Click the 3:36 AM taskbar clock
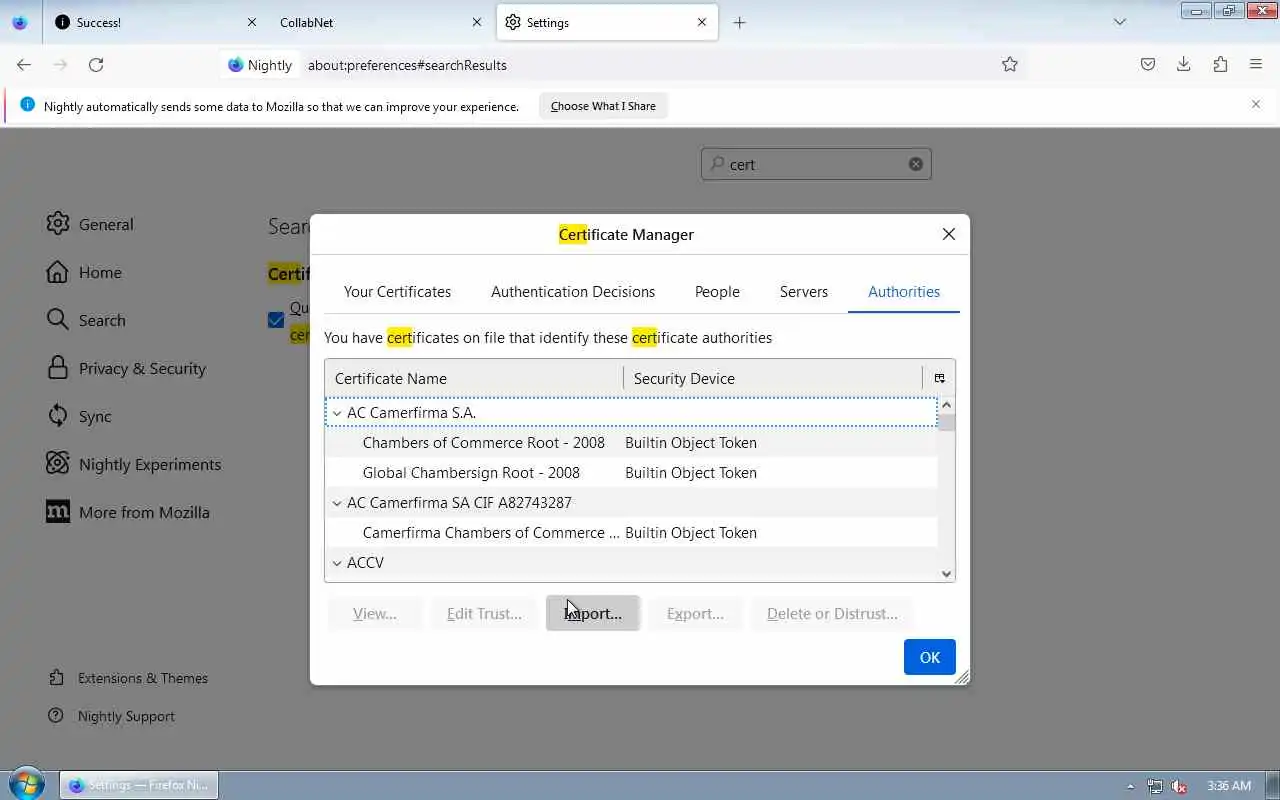Screen dimensions: 1280x800 coord(1229,786)
